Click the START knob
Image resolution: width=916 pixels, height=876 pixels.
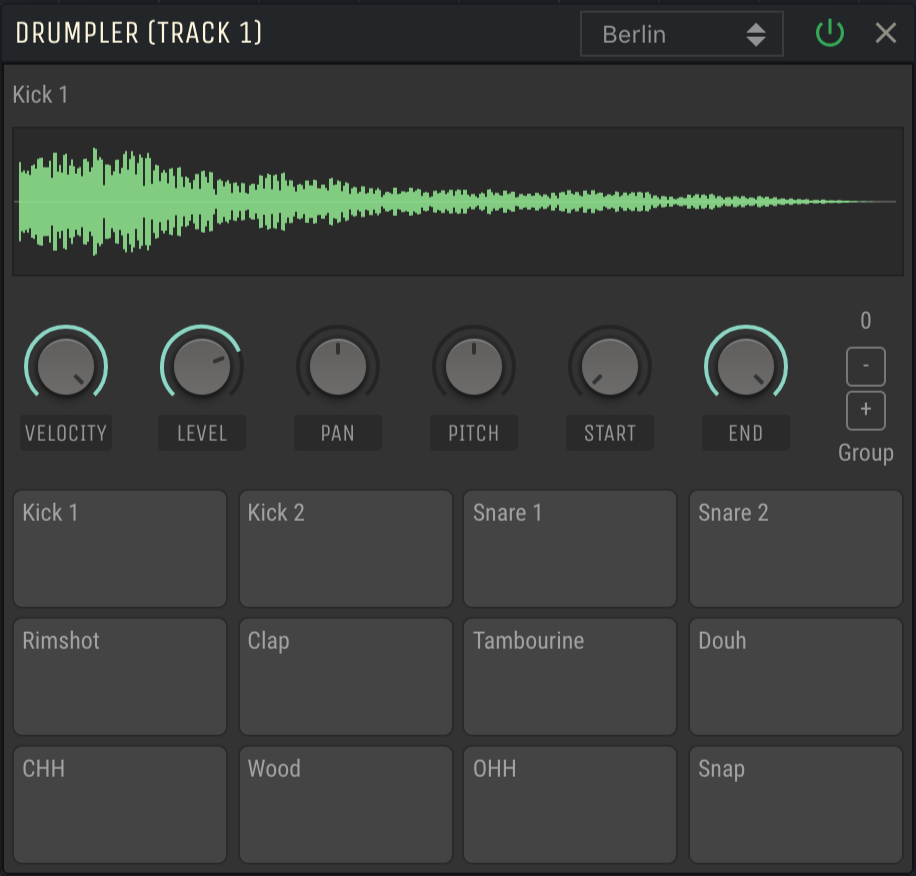pos(609,365)
